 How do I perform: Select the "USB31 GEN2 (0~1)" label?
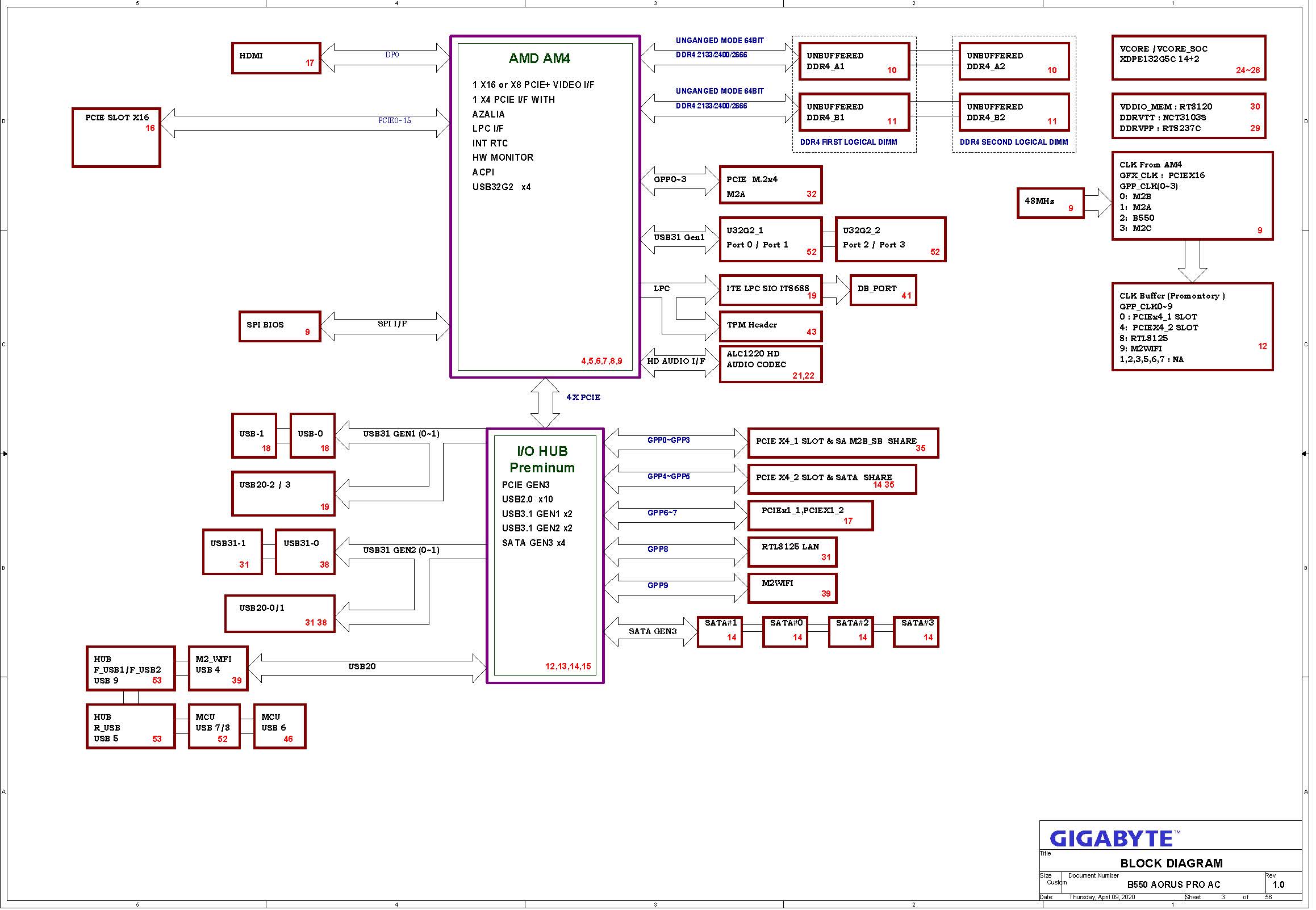[x=401, y=550]
